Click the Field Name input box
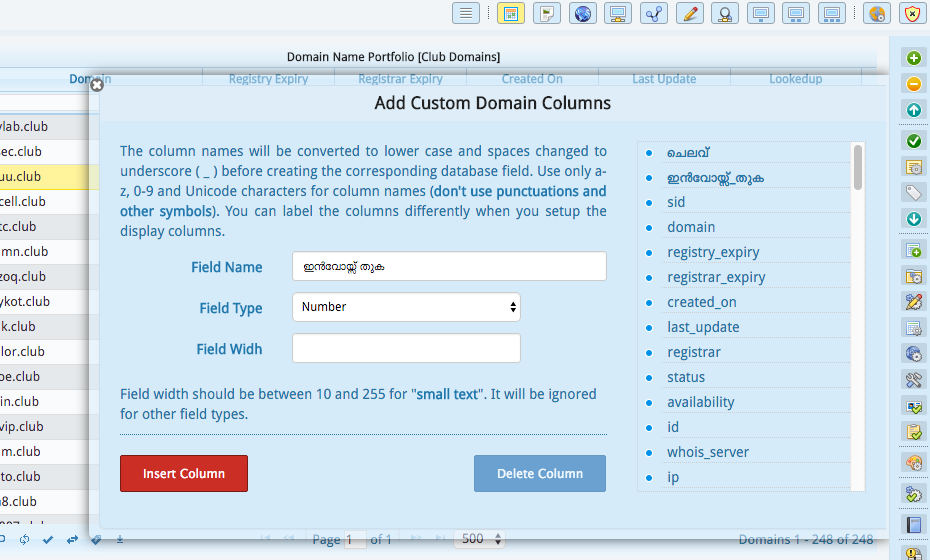 (449, 266)
